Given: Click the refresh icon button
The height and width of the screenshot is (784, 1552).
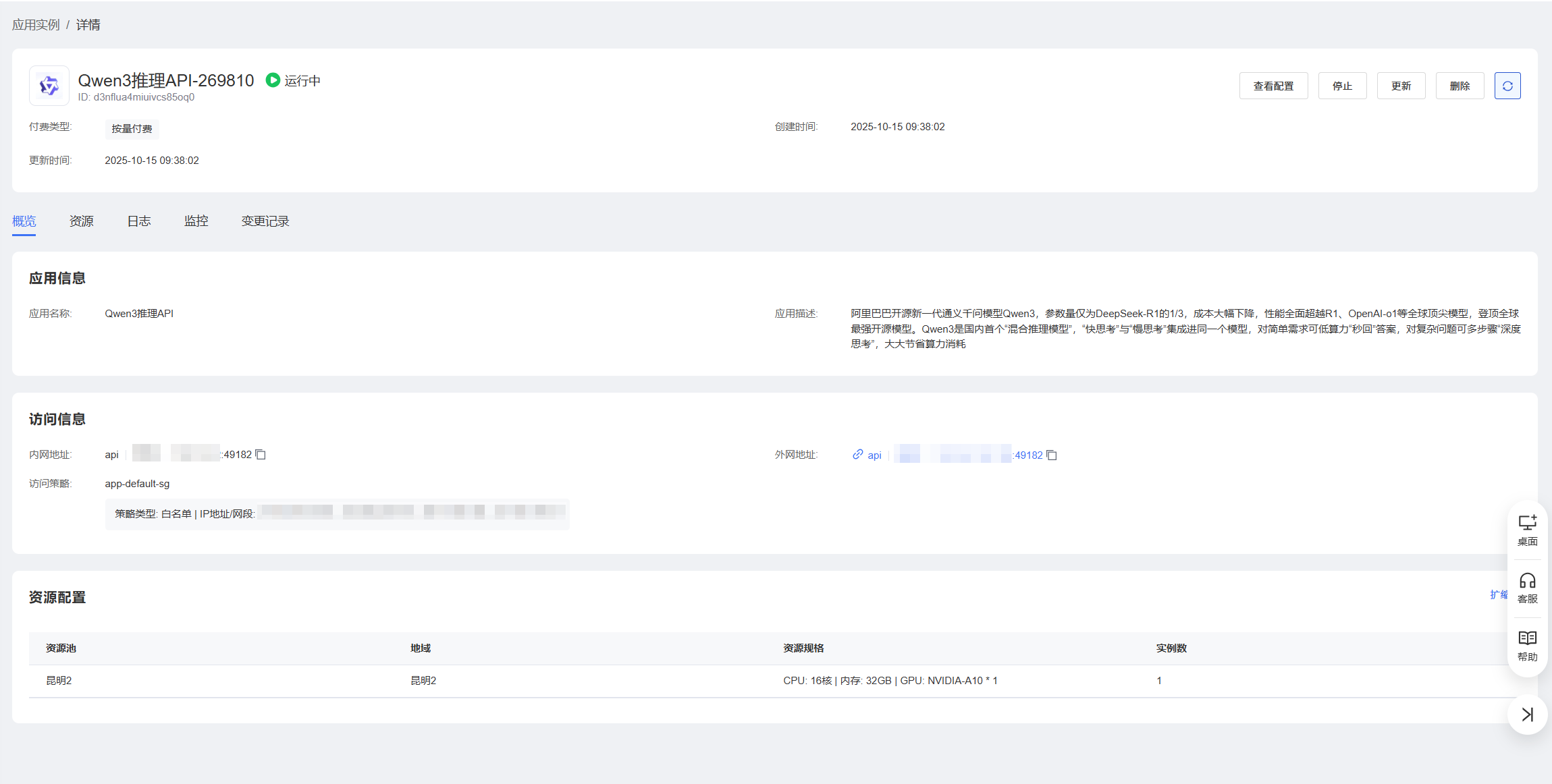Looking at the screenshot, I should pyautogui.click(x=1507, y=86).
